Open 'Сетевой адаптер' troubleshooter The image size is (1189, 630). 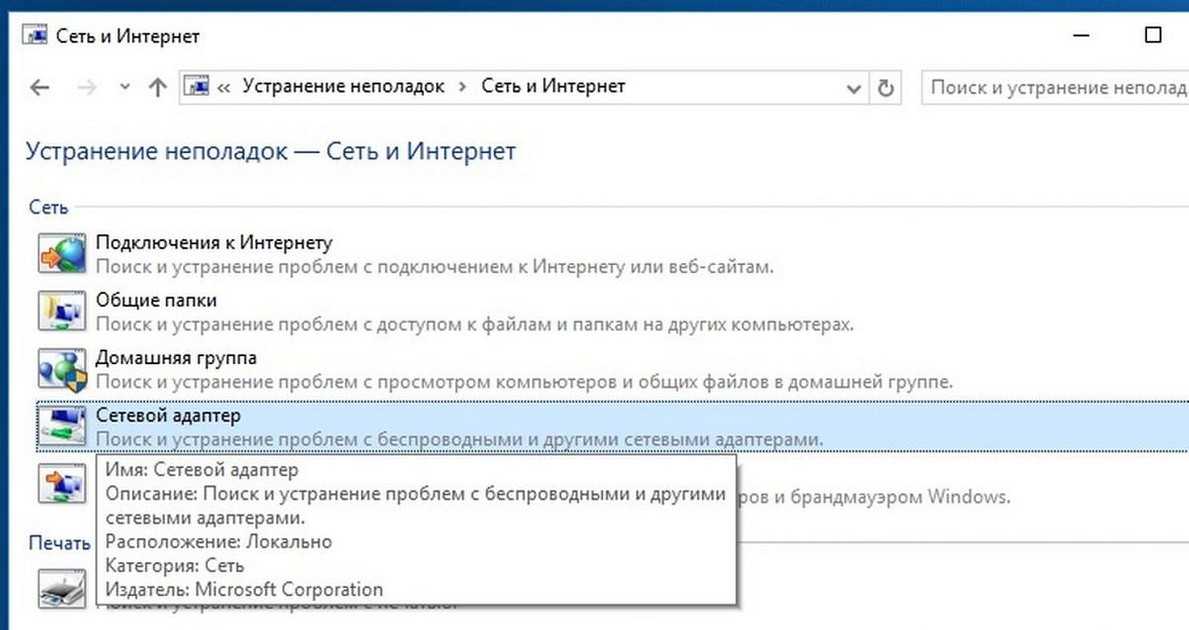pos(168,415)
